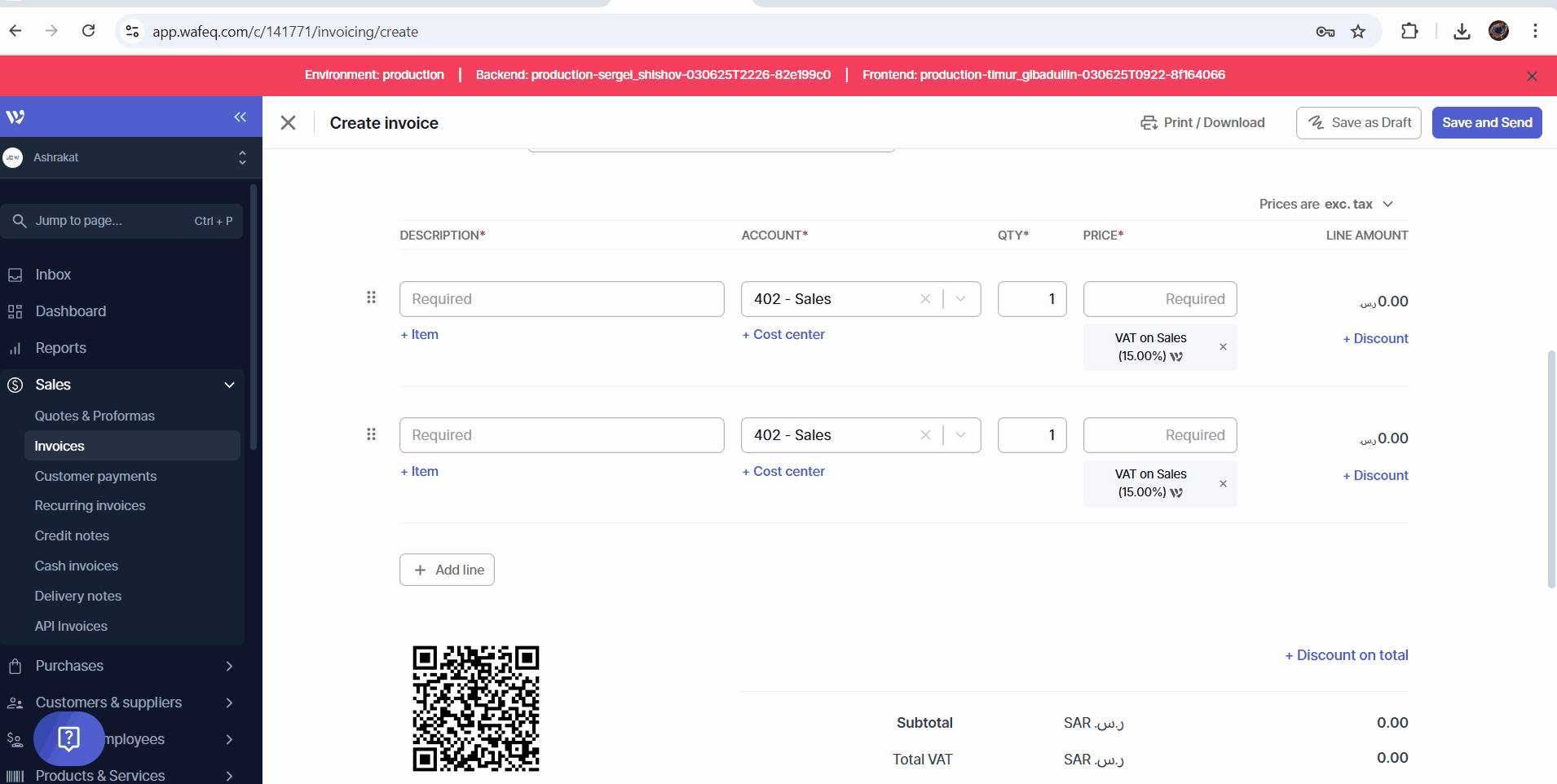Click the + Discount on total link
The image size is (1557, 784).
click(1346, 655)
